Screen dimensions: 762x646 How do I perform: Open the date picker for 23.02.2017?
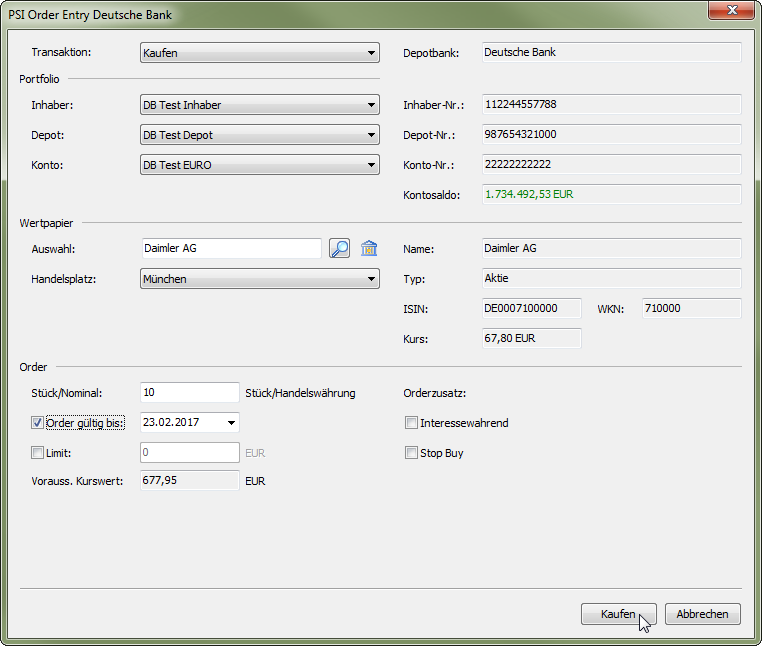232,423
